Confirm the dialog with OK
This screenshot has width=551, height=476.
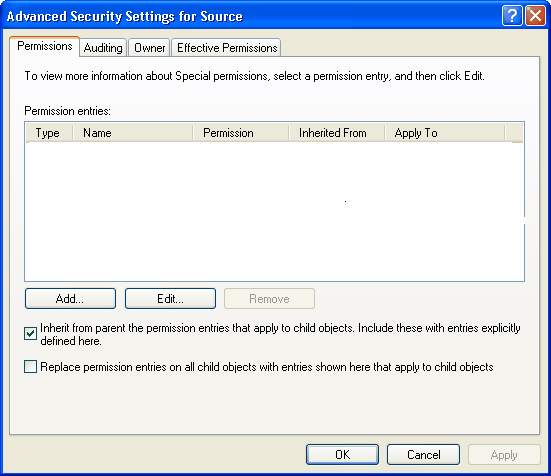[342, 455]
